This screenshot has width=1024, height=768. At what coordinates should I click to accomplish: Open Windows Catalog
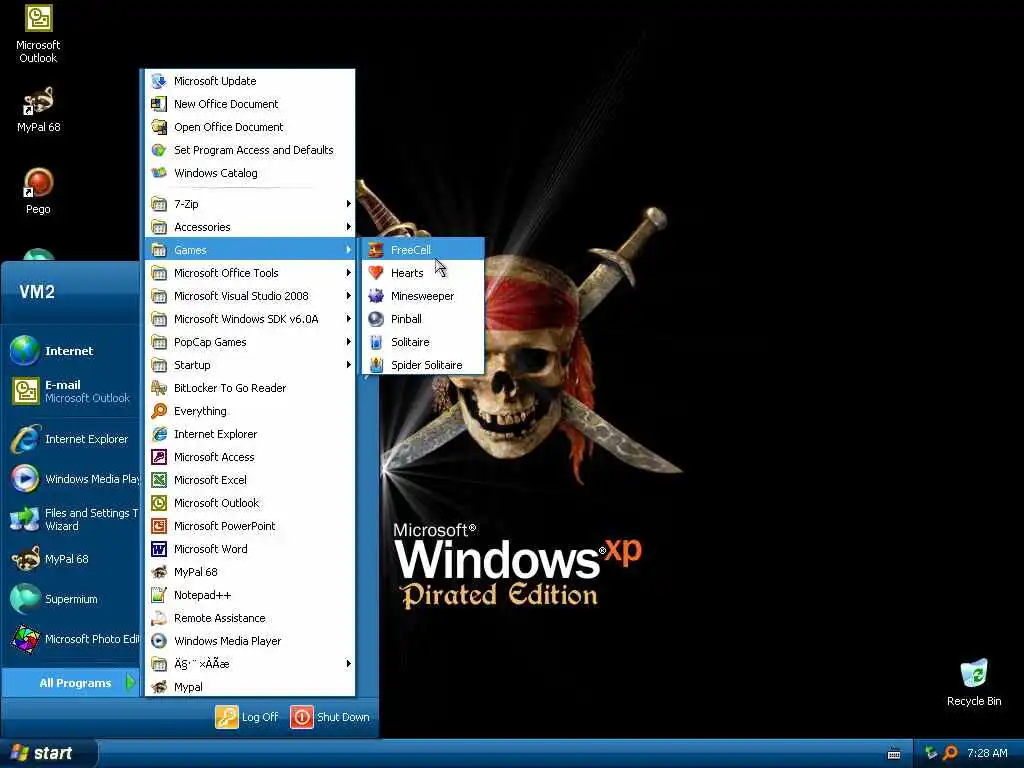tap(250, 173)
